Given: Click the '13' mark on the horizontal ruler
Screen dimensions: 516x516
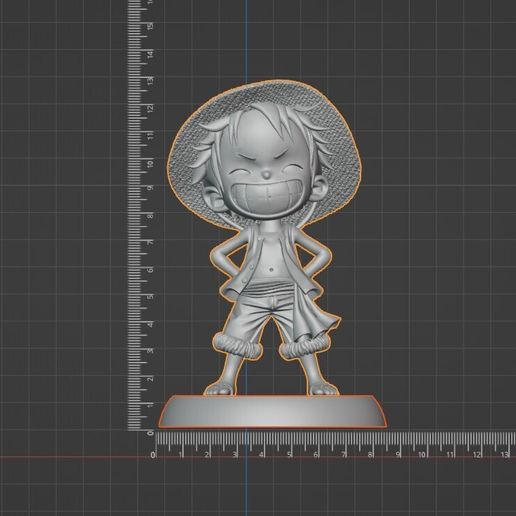Looking at the screenshot, I should point(505,455).
